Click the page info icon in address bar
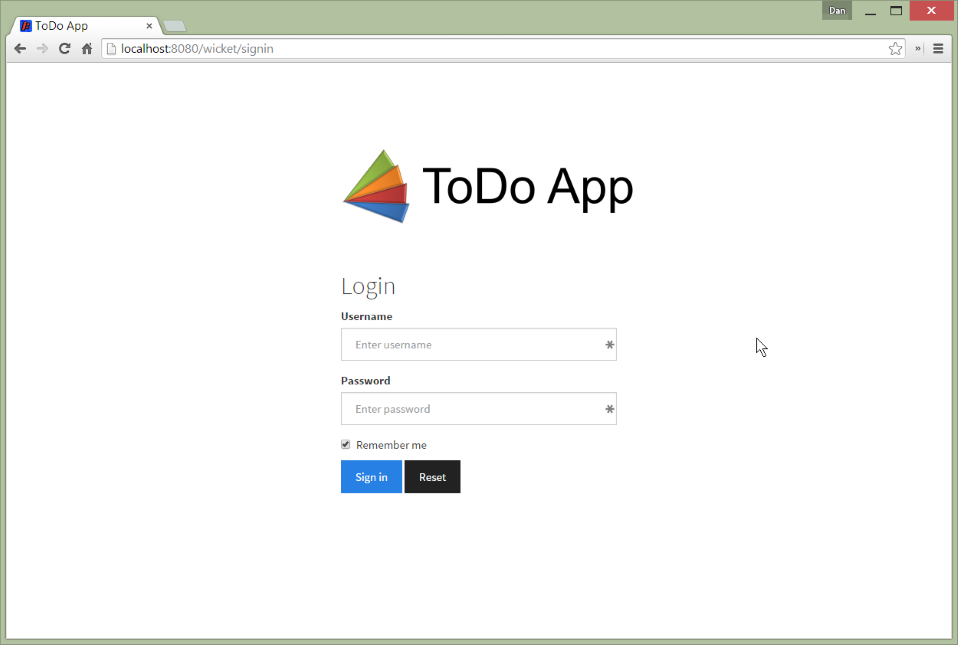This screenshot has width=958, height=645. tap(112, 48)
